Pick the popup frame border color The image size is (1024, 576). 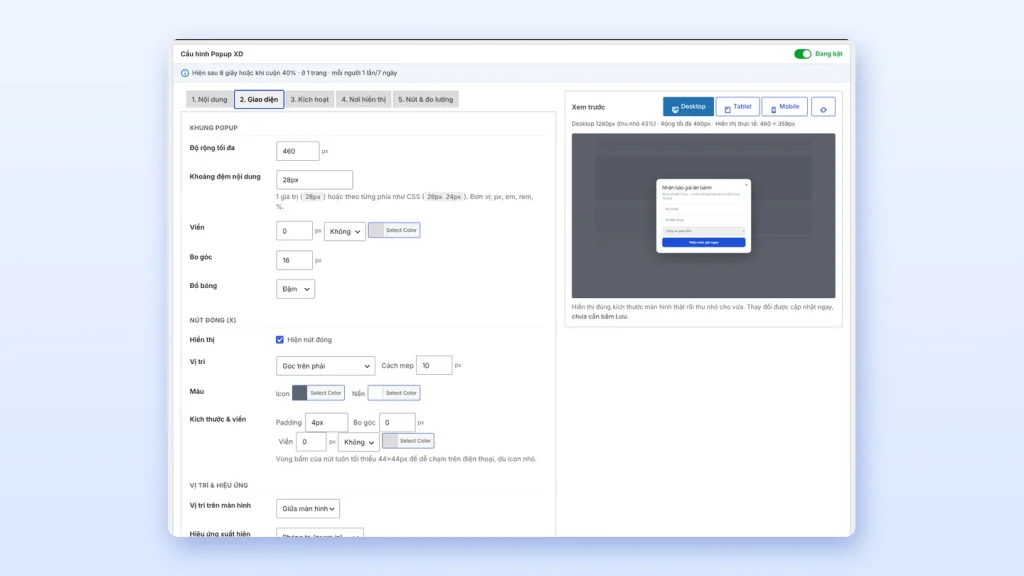click(x=394, y=230)
